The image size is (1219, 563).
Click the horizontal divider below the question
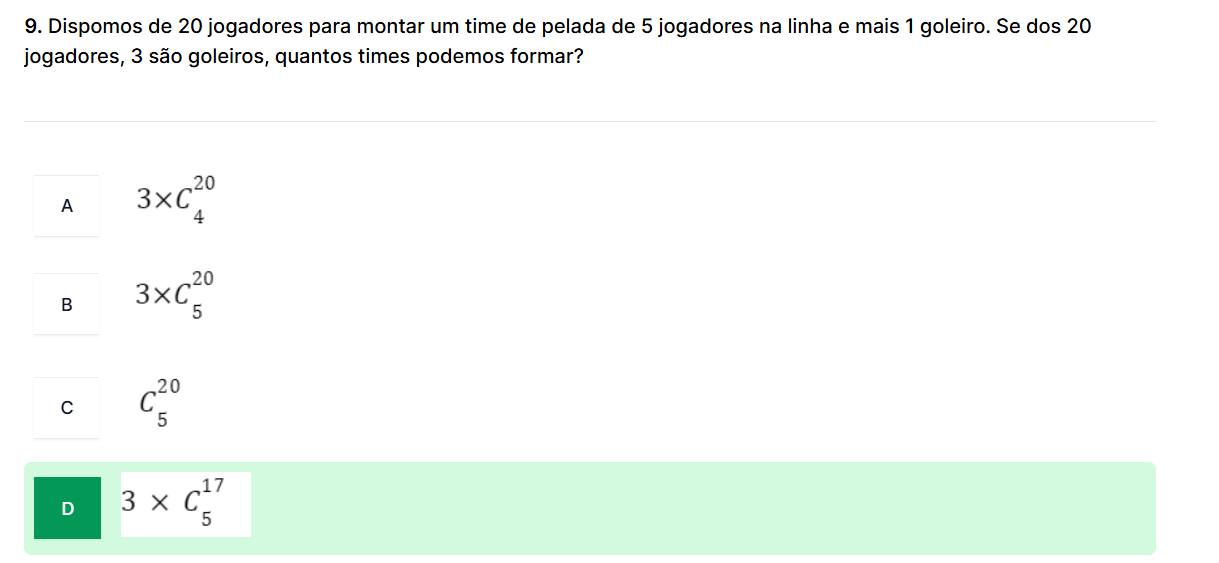pos(590,122)
